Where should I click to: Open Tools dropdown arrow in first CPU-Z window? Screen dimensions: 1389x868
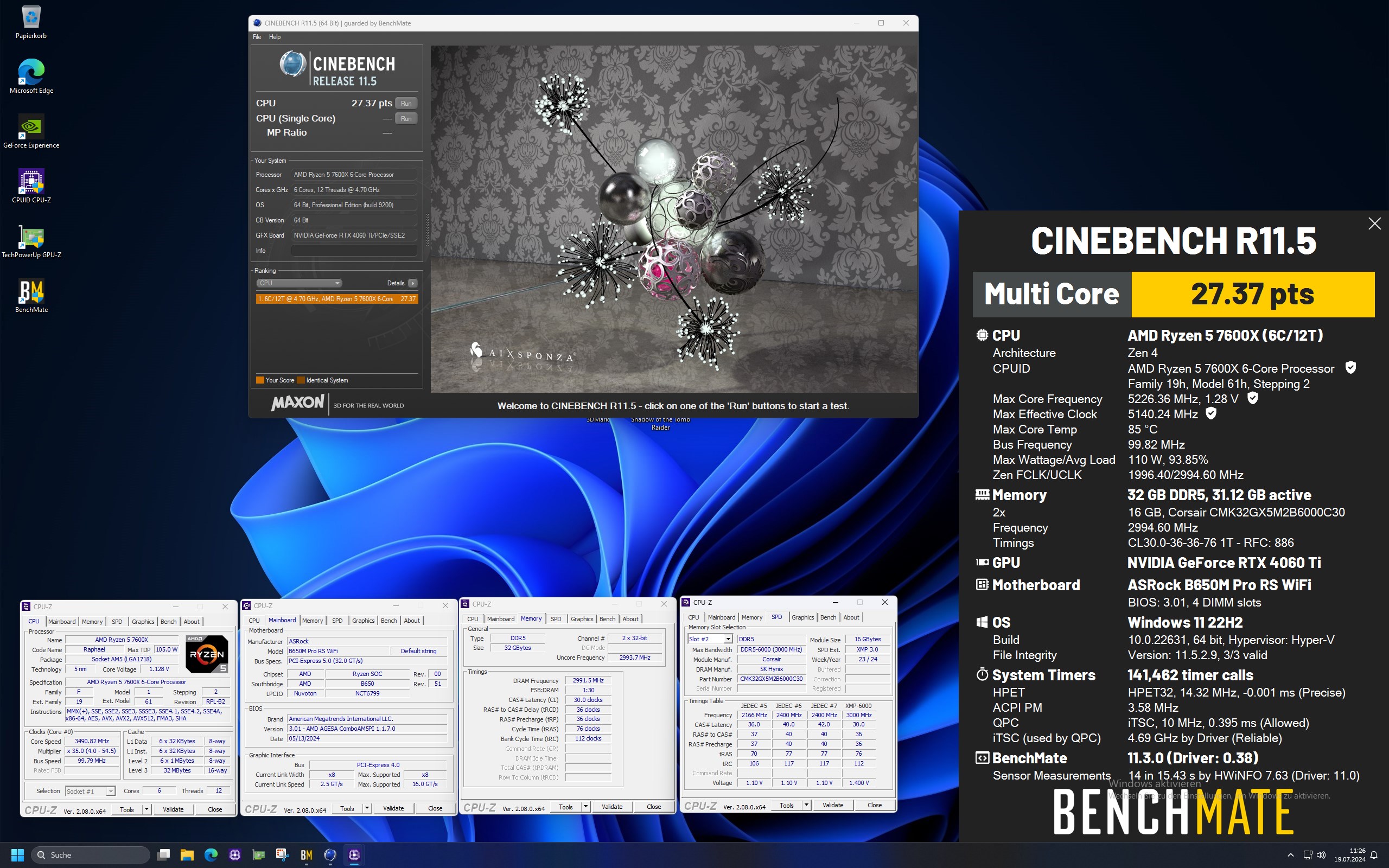pyautogui.click(x=146, y=809)
